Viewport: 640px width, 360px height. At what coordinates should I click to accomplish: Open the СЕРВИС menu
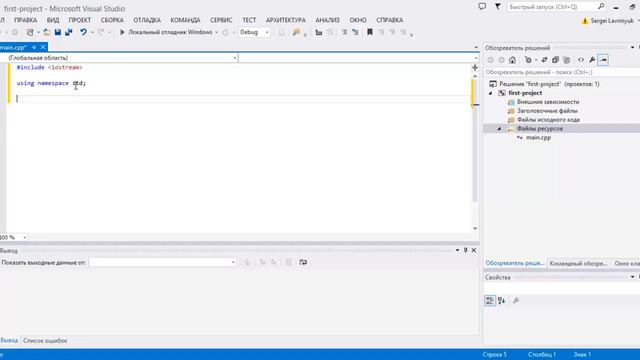click(x=221, y=20)
